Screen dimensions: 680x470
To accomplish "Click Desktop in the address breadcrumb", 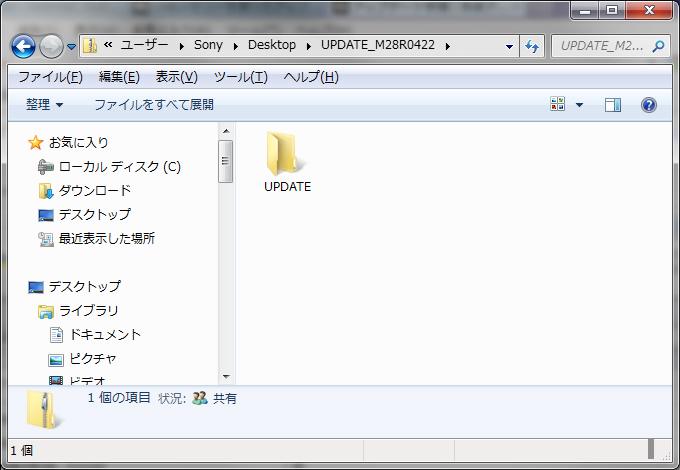I will tap(272, 46).
